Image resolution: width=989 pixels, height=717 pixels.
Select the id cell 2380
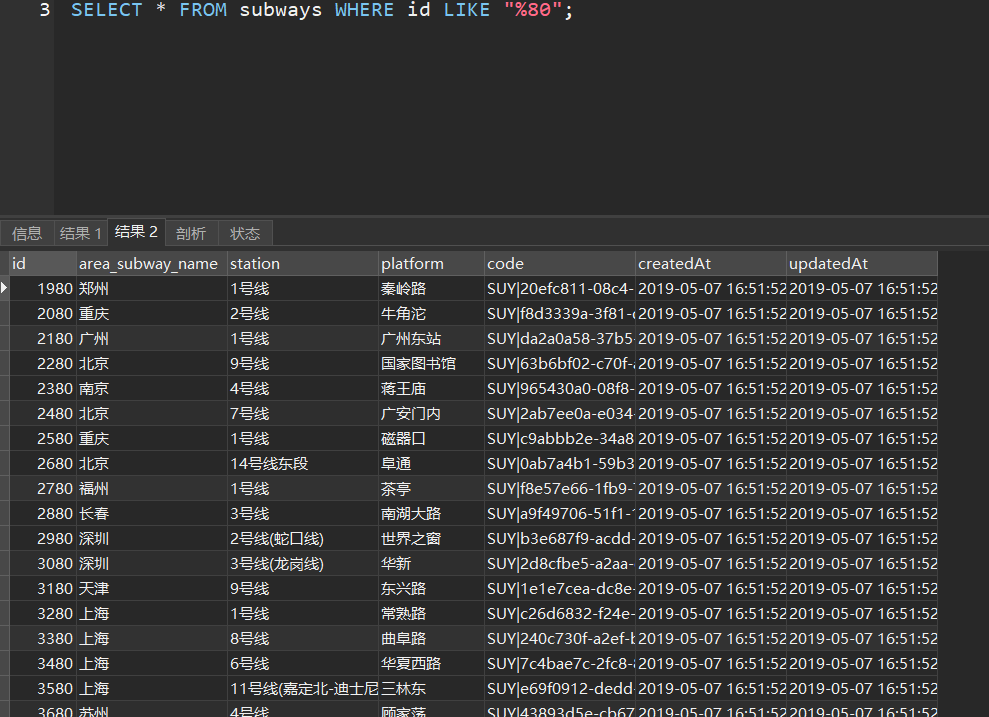pyautogui.click(x=43, y=388)
